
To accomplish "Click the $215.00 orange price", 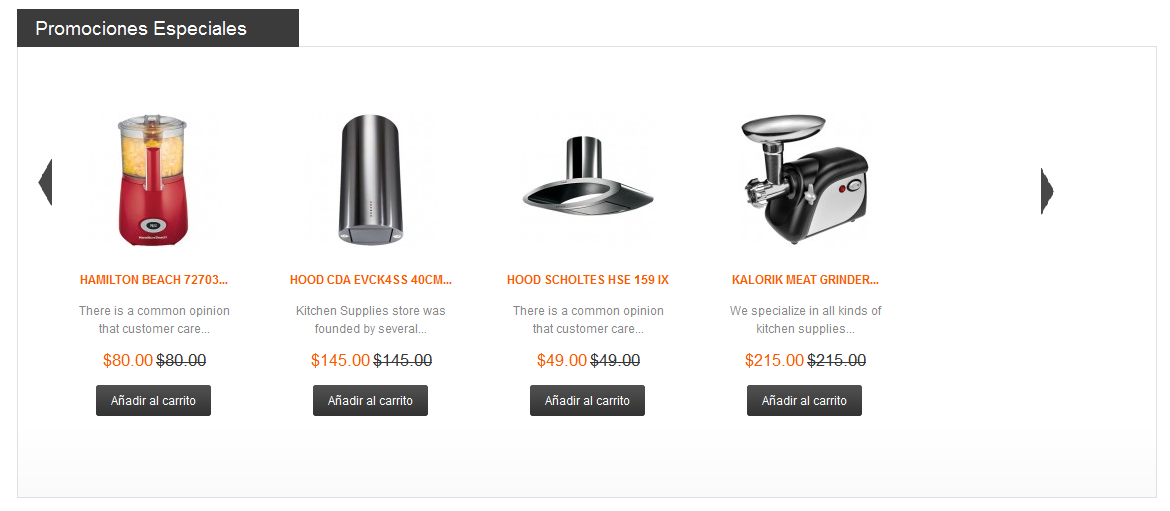I will (x=775, y=360).
